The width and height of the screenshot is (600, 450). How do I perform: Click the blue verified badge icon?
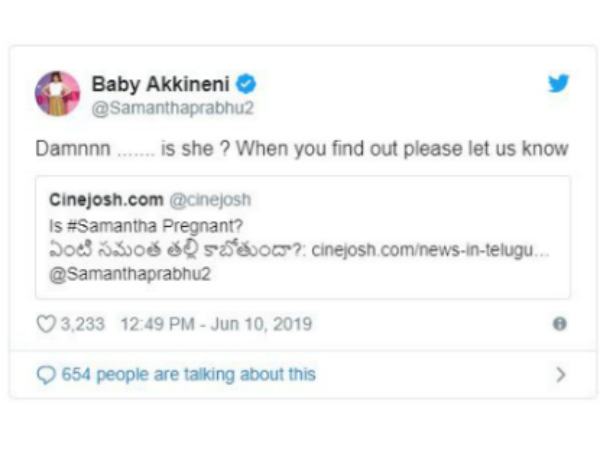tap(246, 83)
